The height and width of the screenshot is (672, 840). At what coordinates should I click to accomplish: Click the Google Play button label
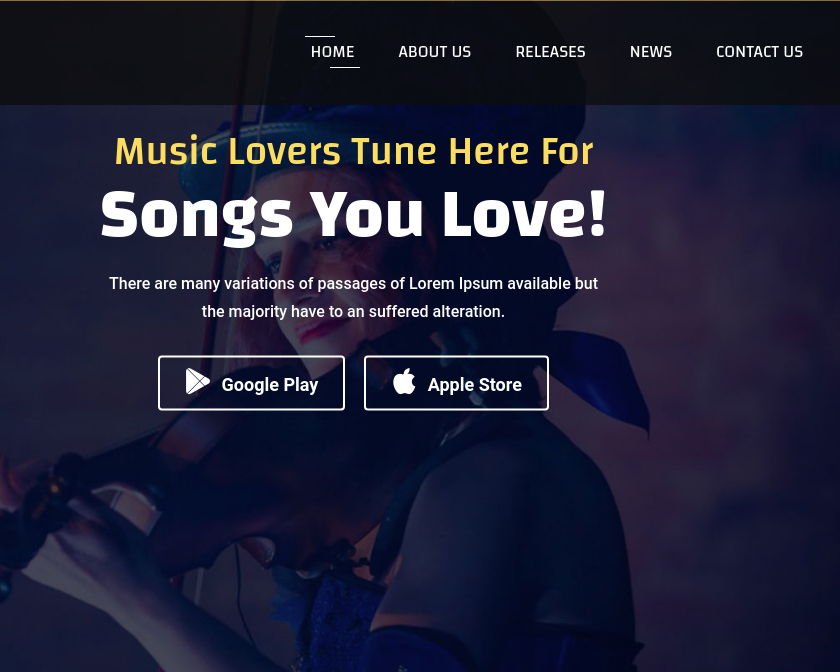coord(270,385)
